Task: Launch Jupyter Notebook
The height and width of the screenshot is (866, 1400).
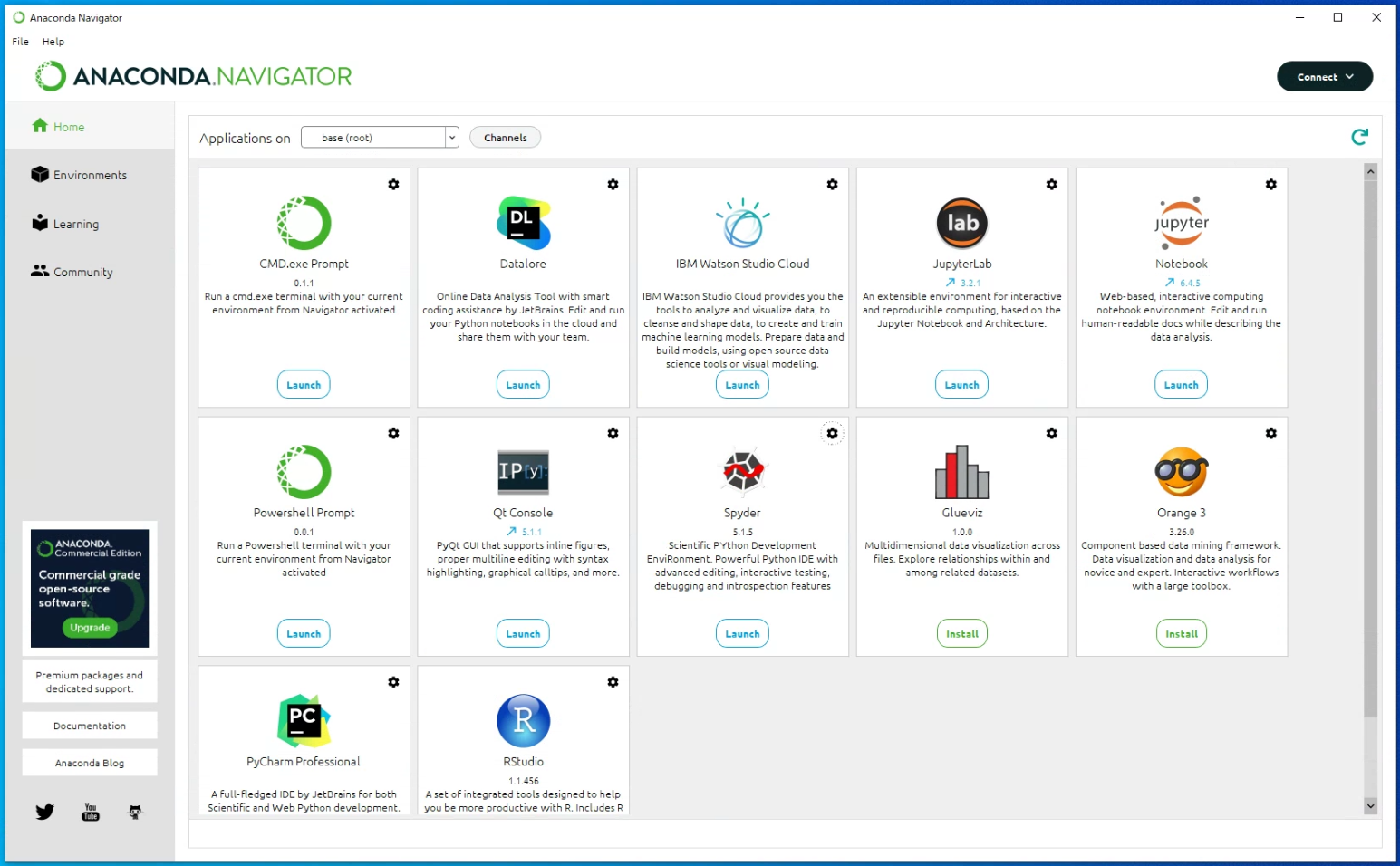Action: tap(1182, 385)
